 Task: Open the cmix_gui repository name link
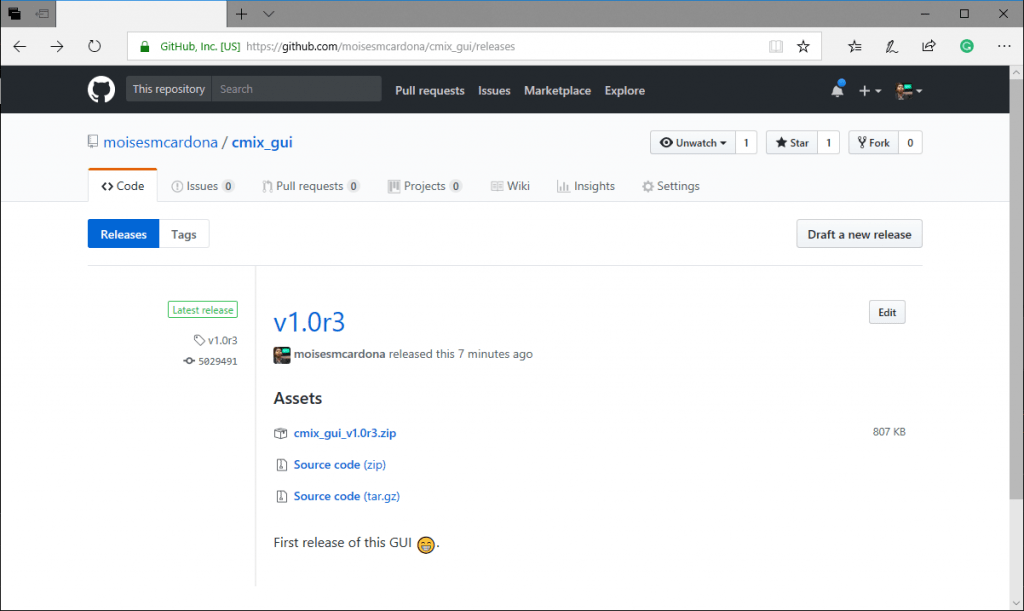262,142
